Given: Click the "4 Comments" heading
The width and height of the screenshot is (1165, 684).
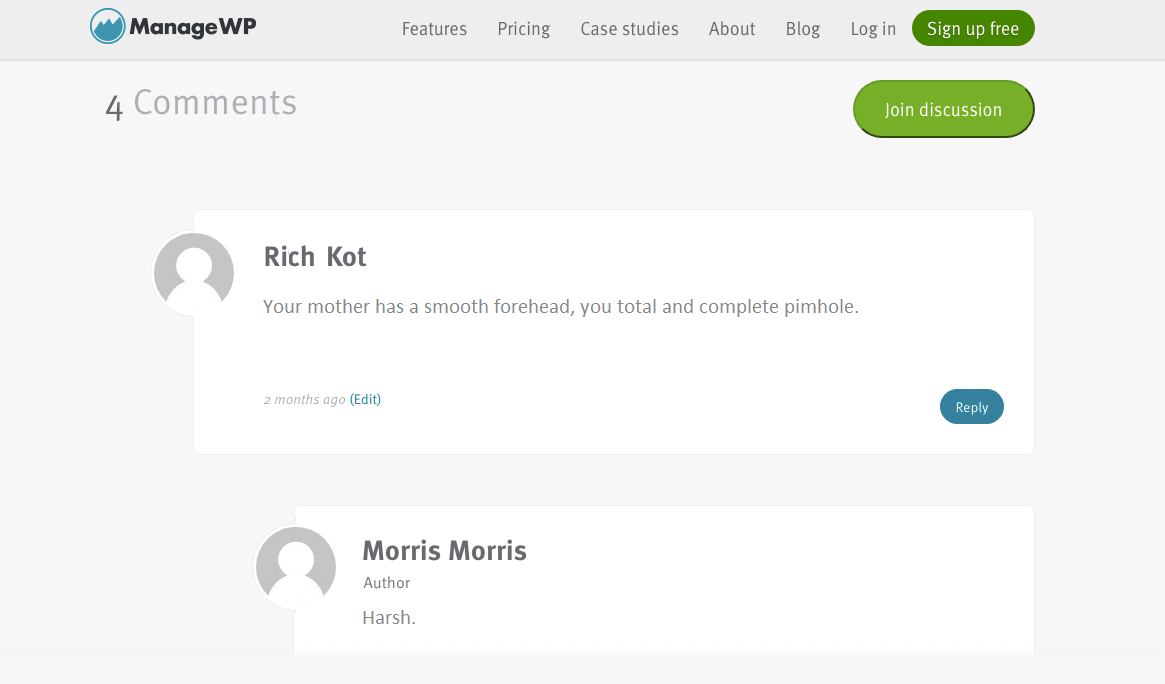Looking at the screenshot, I should (x=201, y=103).
